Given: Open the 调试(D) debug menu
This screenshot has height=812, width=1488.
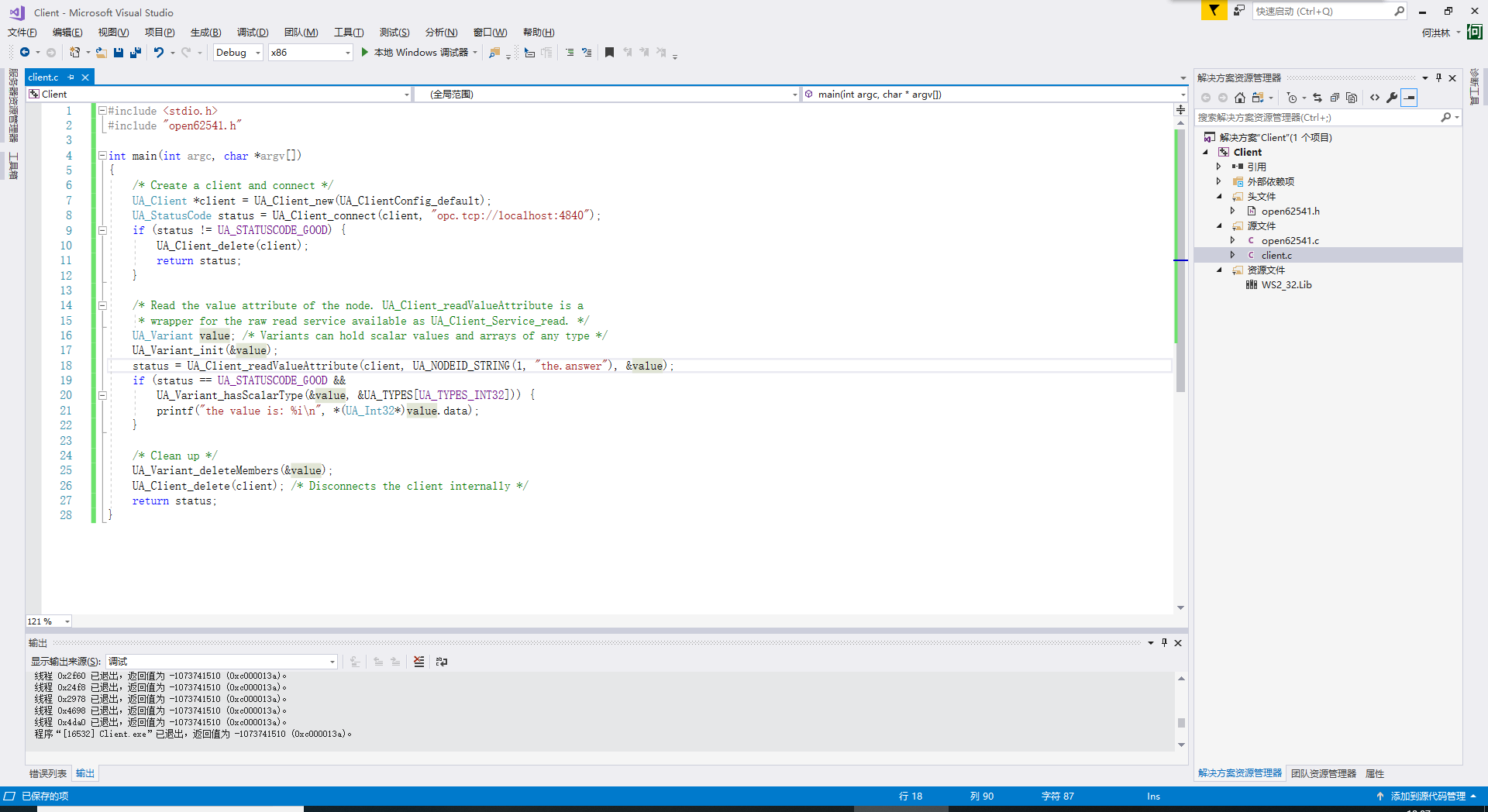Looking at the screenshot, I should (253, 32).
